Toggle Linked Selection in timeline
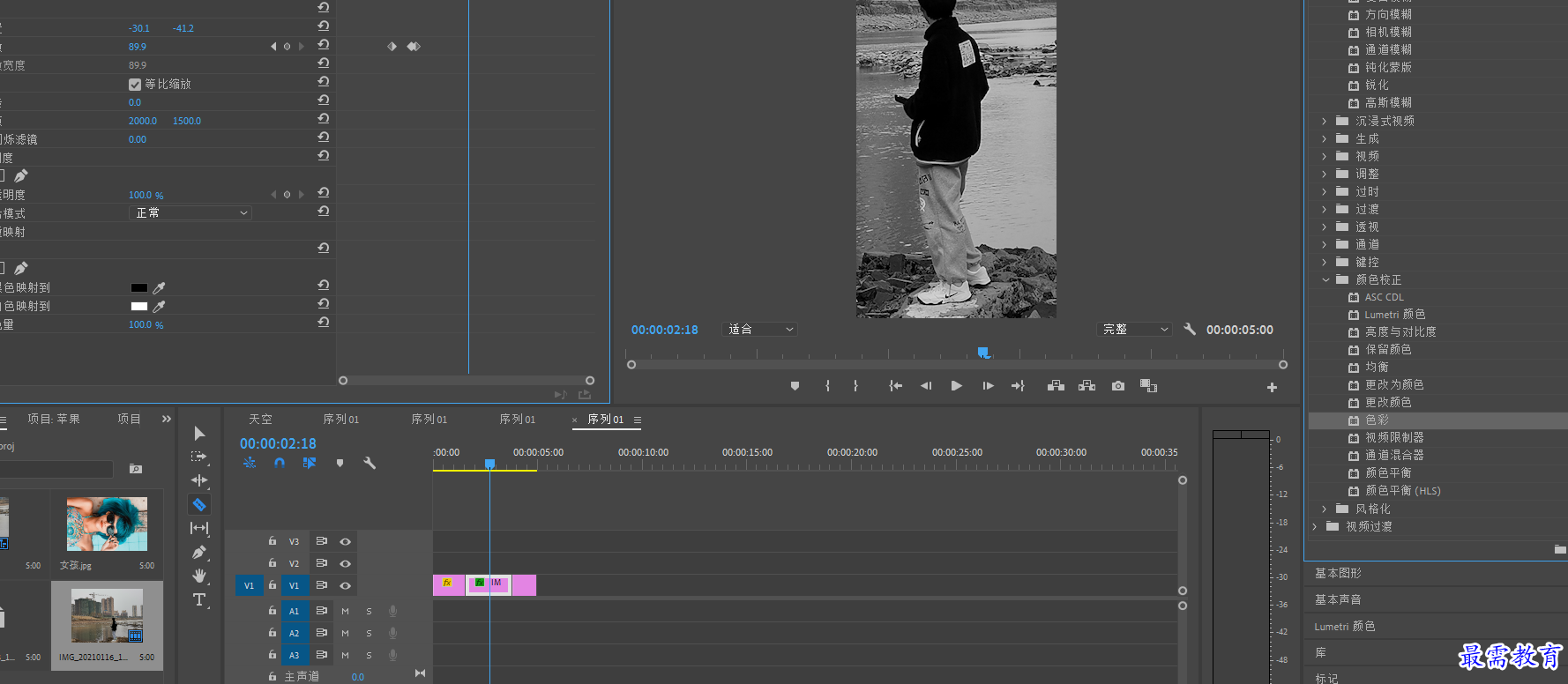The image size is (1568, 684). (x=310, y=463)
